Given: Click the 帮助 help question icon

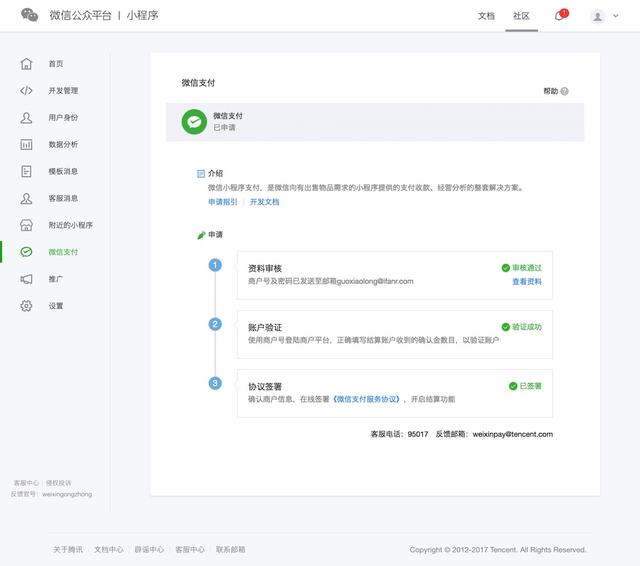Looking at the screenshot, I should point(564,91).
